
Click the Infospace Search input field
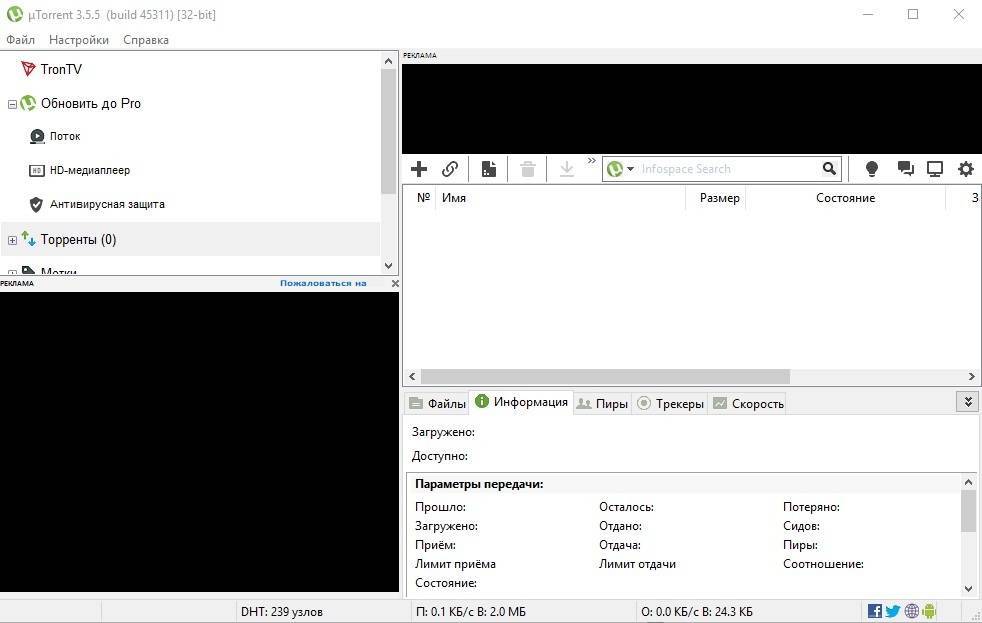click(x=728, y=169)
